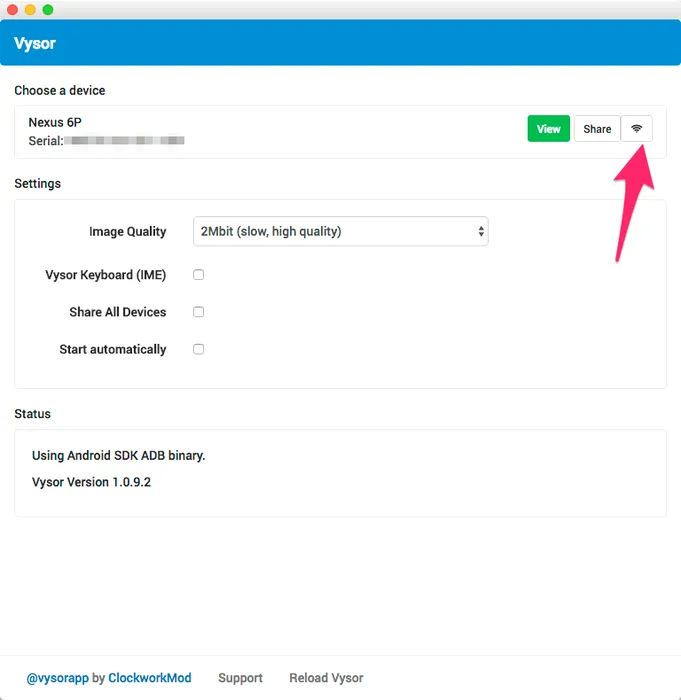Click the Vysor title in header
The height and width of the screenshot is (700, 681).
pyautogui.click(x=35, y=43)
